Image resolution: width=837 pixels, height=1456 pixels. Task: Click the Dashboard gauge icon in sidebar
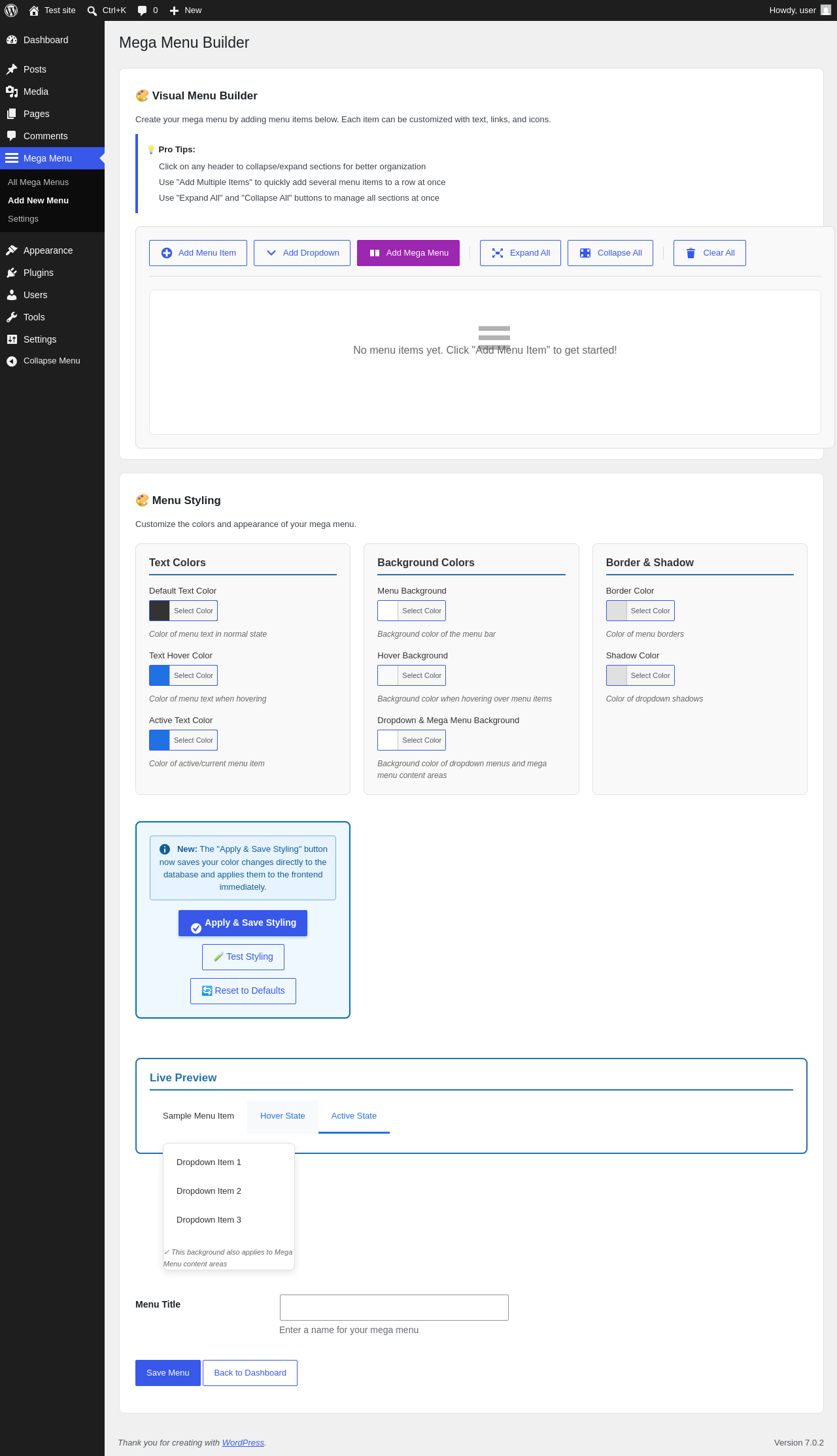click(12, 40)
